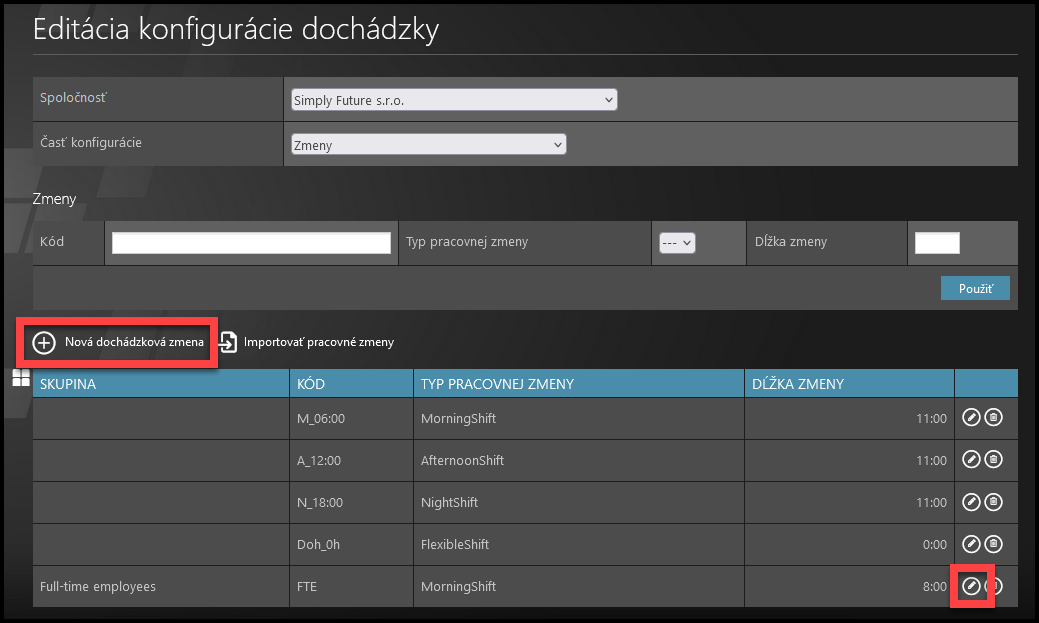Delete the M_06:00 shift row

point(993,418)
